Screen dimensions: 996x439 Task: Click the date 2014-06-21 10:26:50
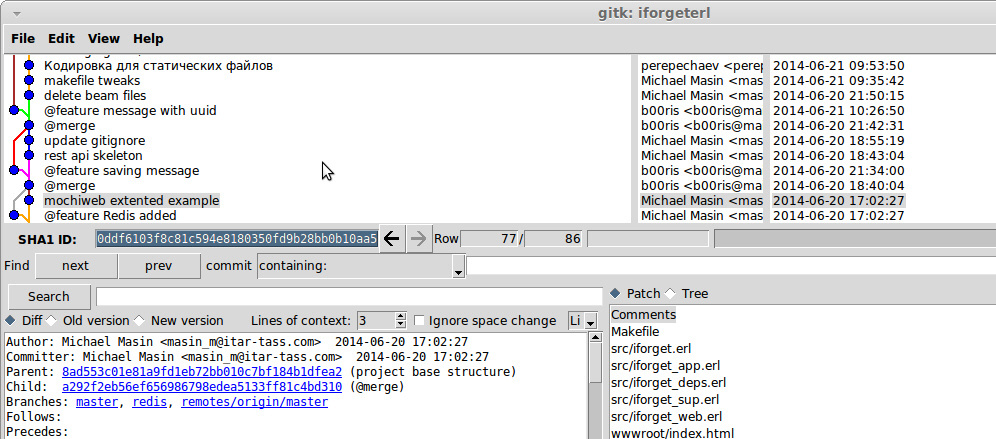[838, 111]
